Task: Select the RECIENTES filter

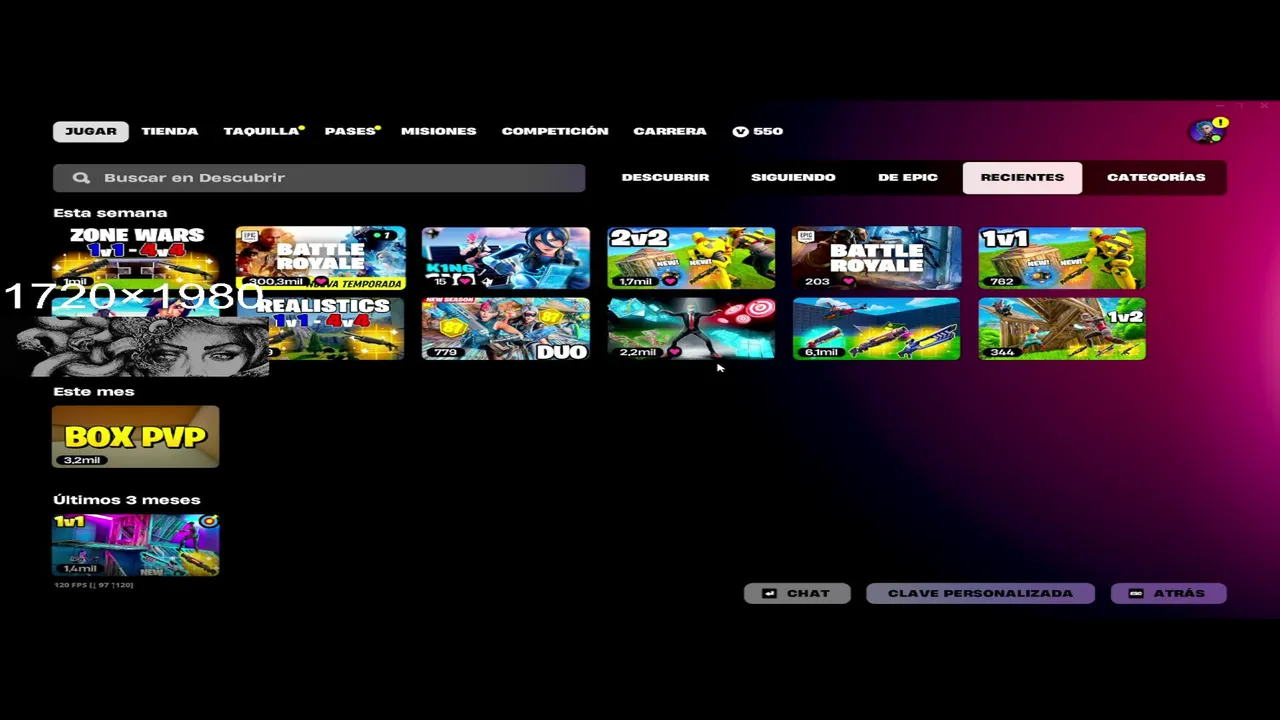Action: (1022, 178)
